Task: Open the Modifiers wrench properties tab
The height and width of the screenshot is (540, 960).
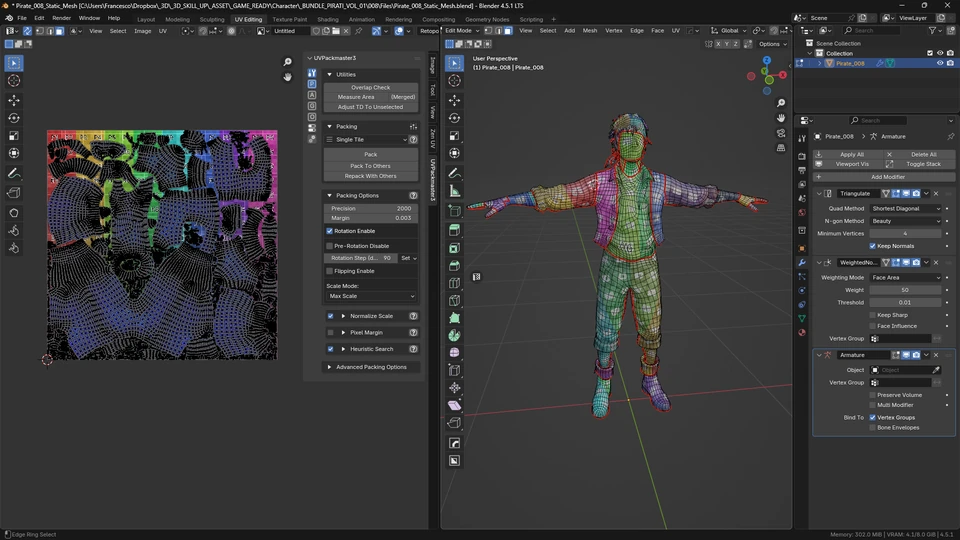Action: tap(802, 262)
